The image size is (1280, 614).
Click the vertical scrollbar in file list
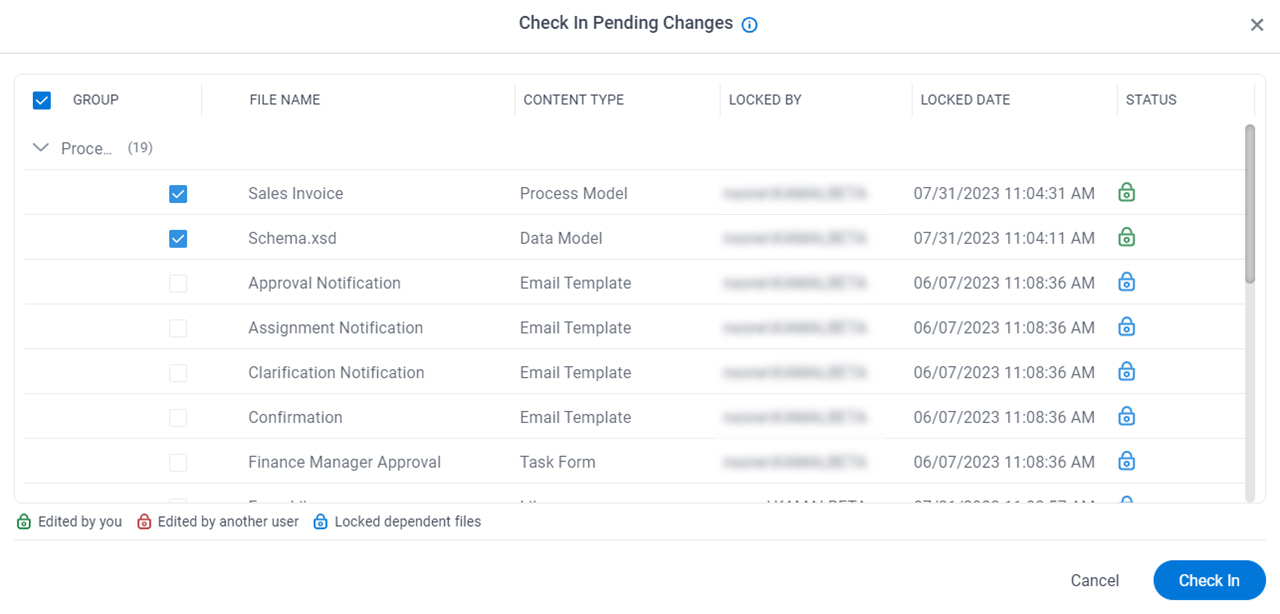(x=1250, y=204)
